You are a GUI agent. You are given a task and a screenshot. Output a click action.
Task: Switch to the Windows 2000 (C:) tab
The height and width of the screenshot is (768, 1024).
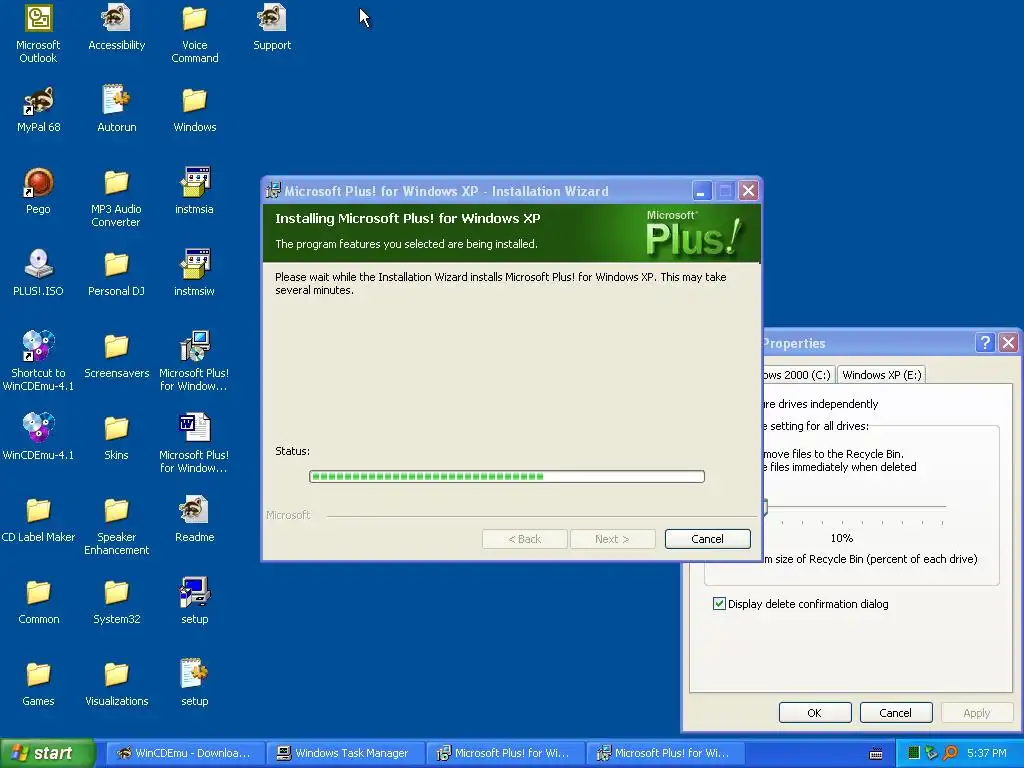tap(798, 375)
